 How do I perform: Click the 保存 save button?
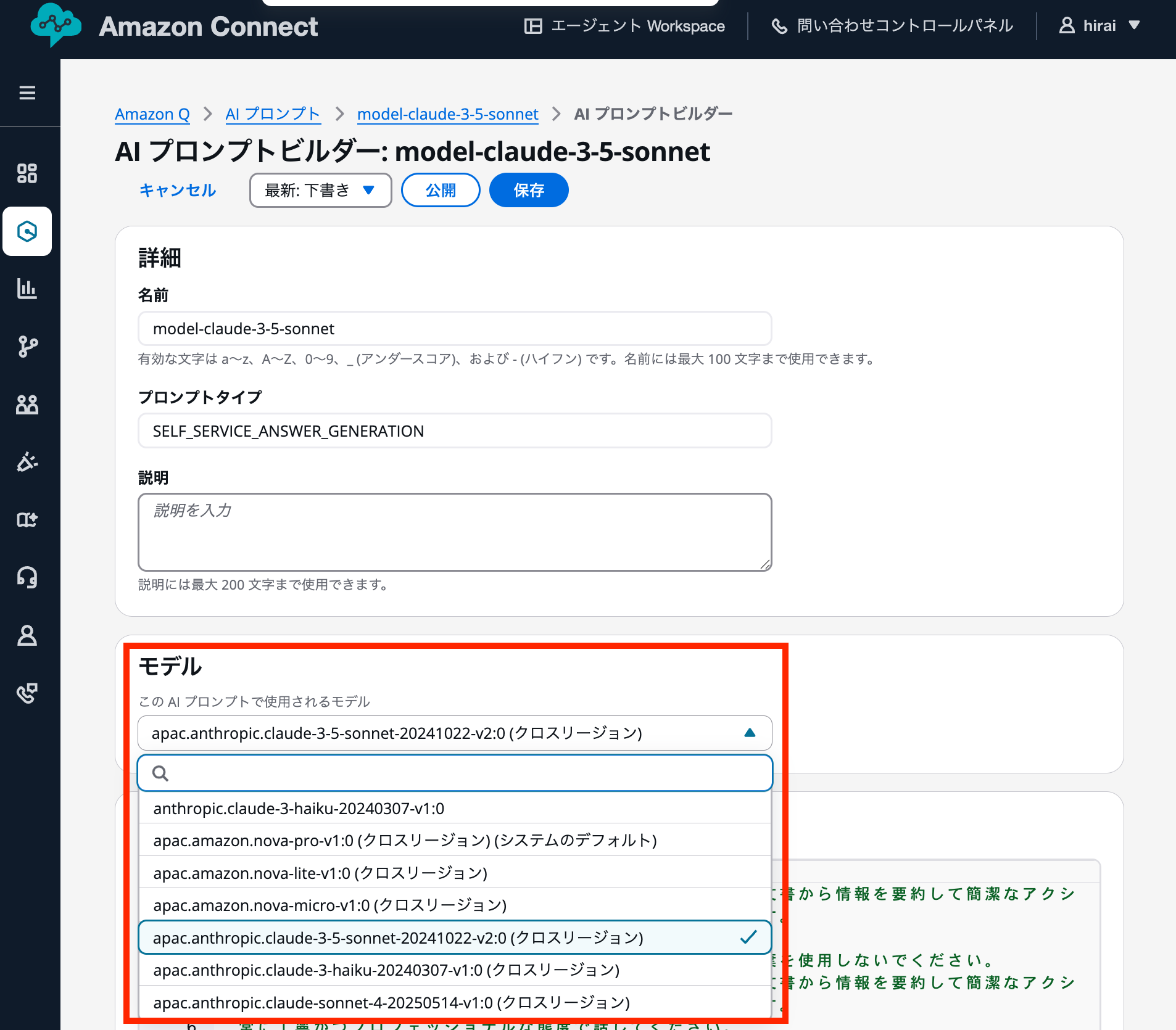[529, 190]
